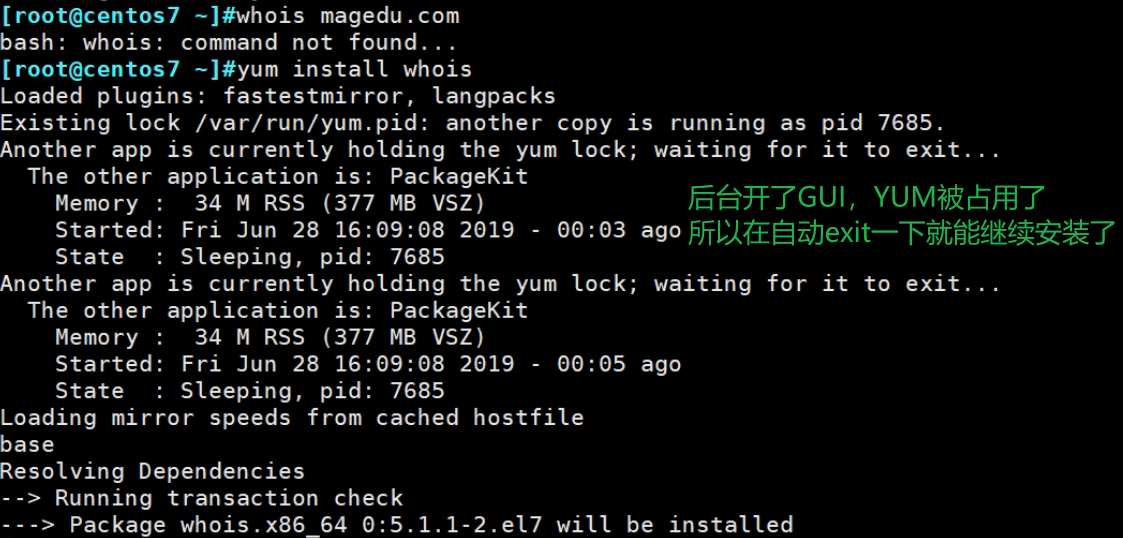Click the green annotation mentioning GUI and YUM
This screenshot has height=538, width=1123.
coord(866,198)
